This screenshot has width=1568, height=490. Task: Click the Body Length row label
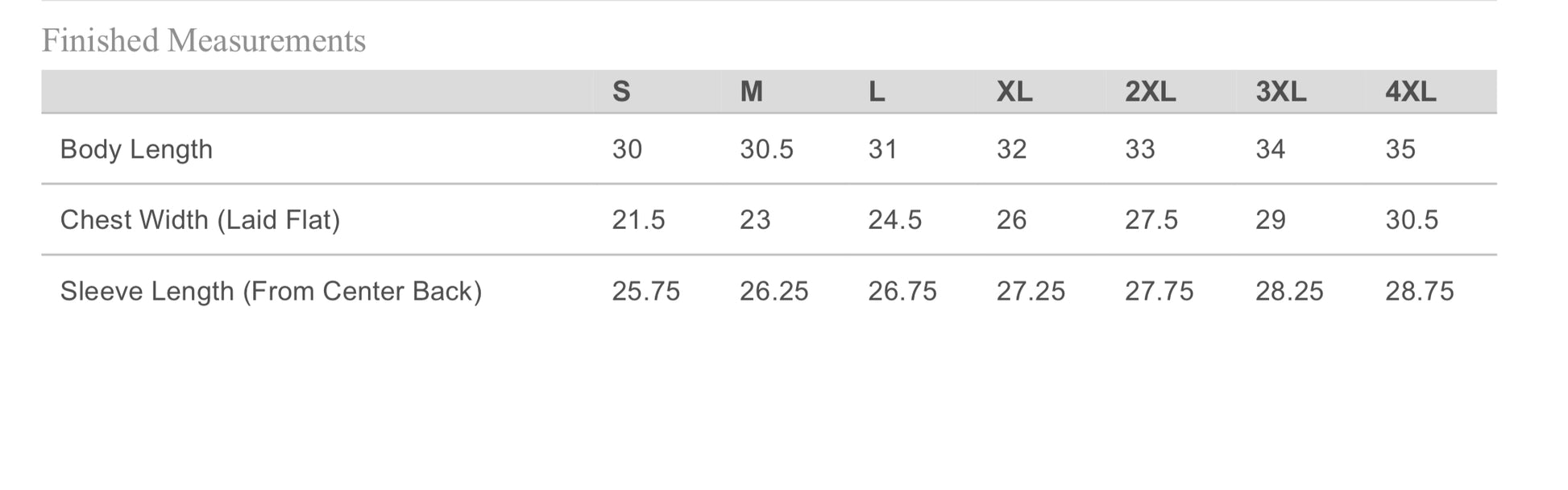point(136,149)
